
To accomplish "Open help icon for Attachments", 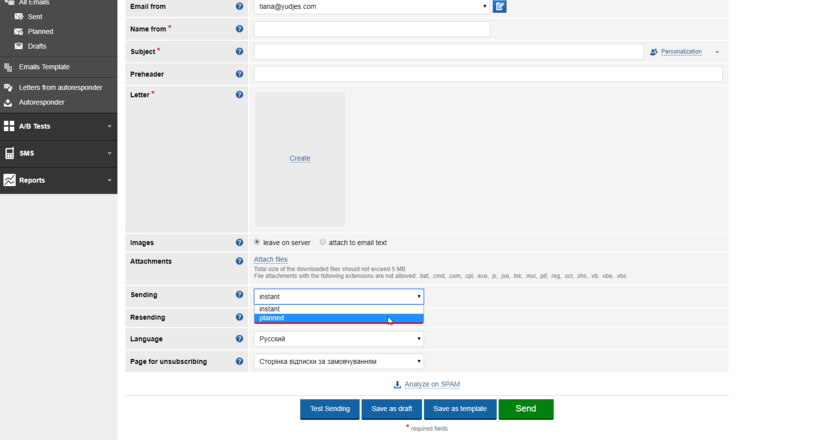I will point(239,261).
